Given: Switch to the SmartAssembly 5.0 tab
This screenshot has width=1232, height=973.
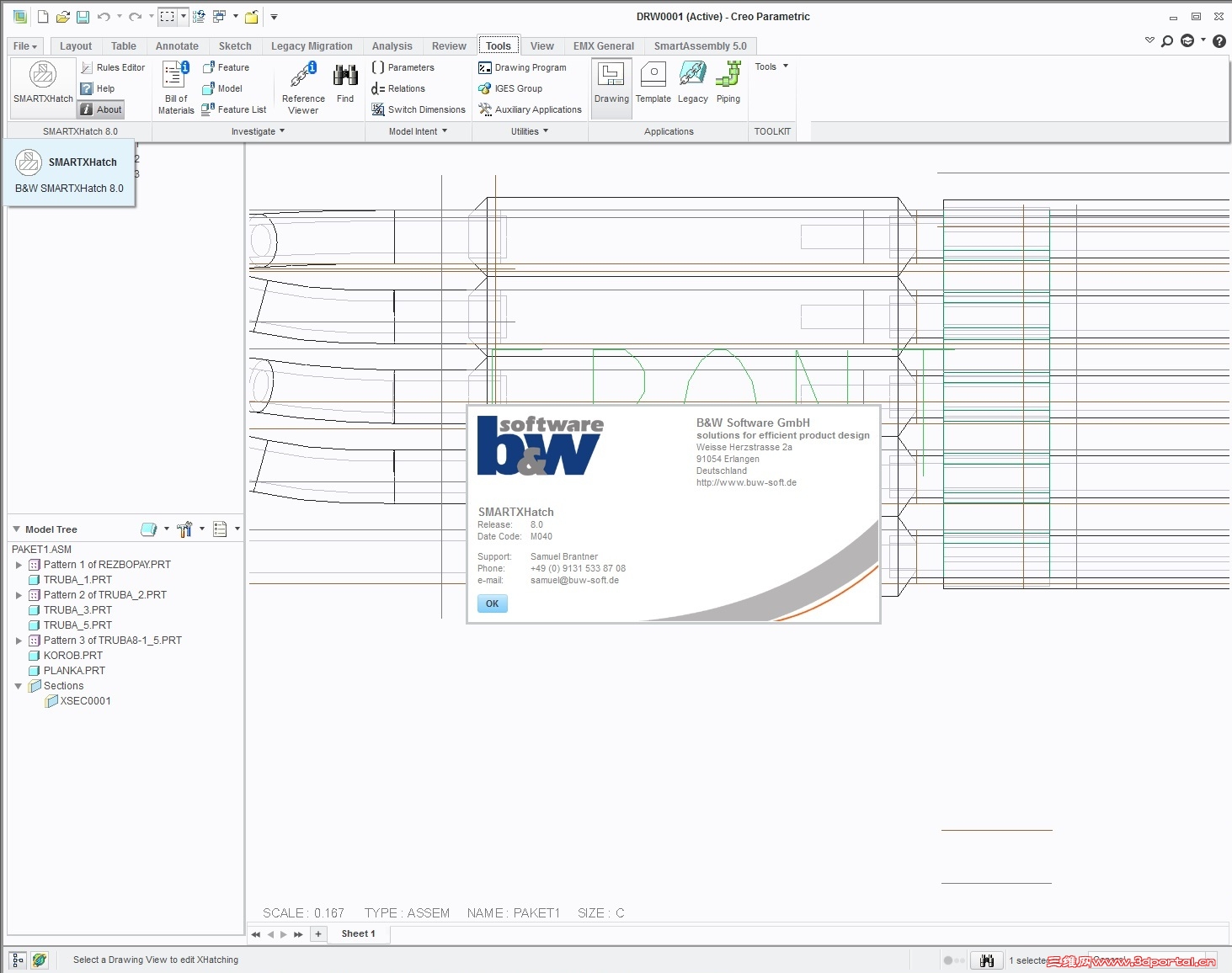Looking at the screenshot, I should click(701, 46).
